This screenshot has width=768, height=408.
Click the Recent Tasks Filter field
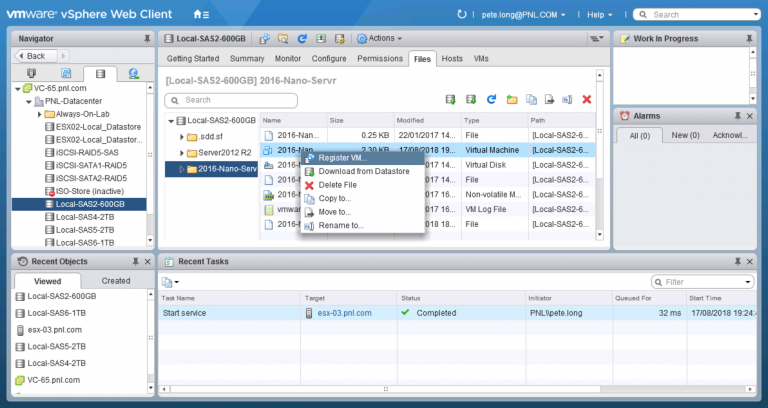pyautogui.click(x=703, y=282)
